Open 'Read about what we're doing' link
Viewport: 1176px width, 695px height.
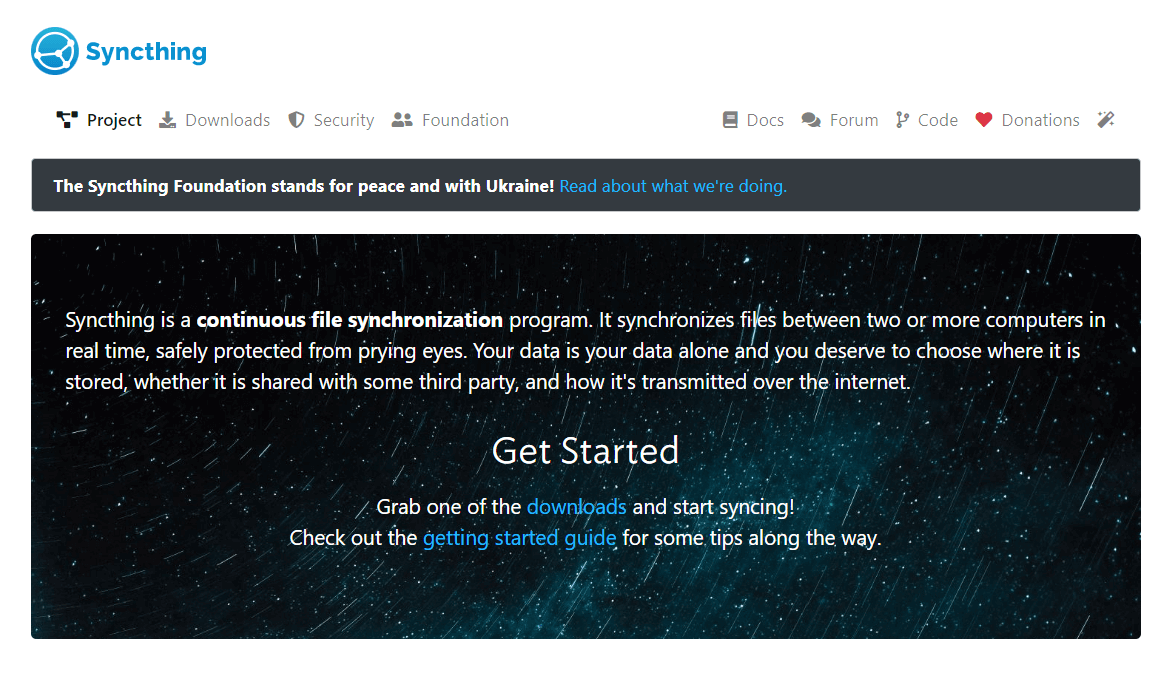(x=673, y=186)
